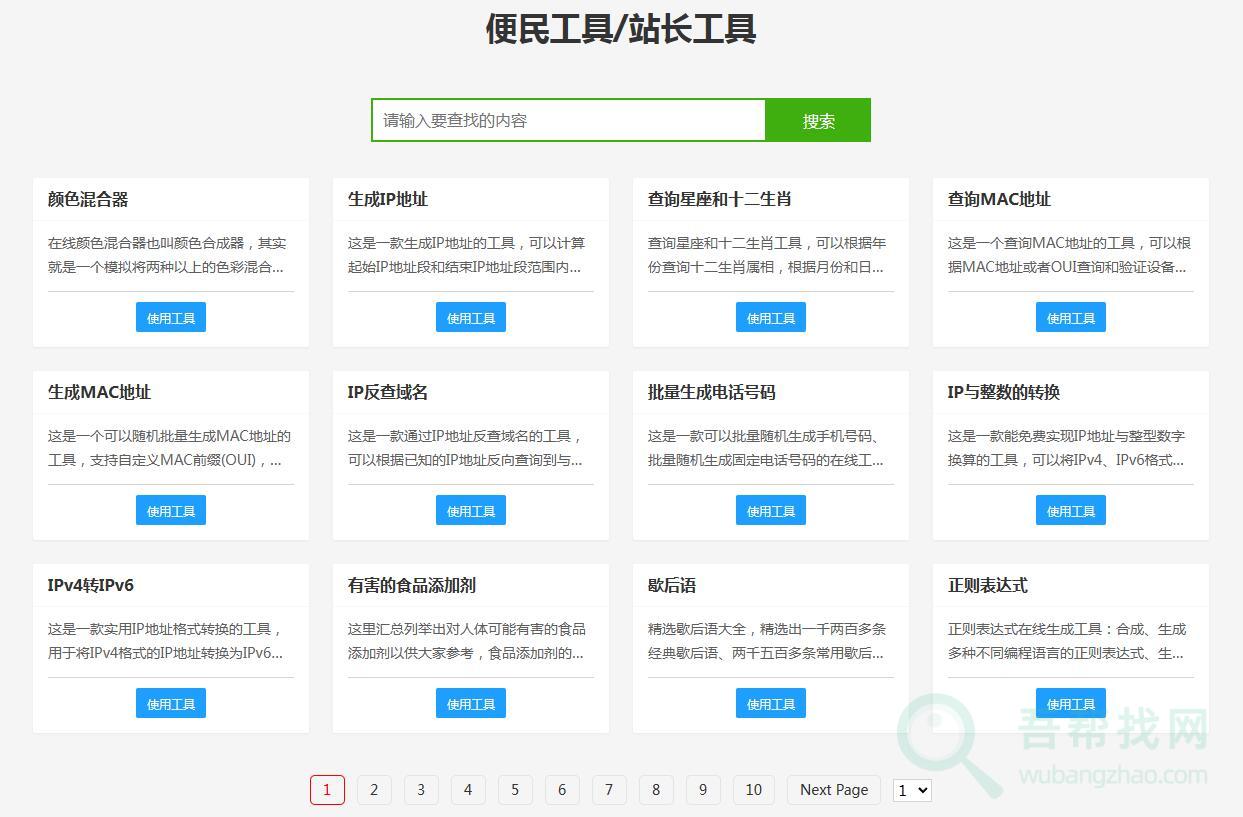
Task: Open the page number dropdown selector
Action: (x=912, y=790)
